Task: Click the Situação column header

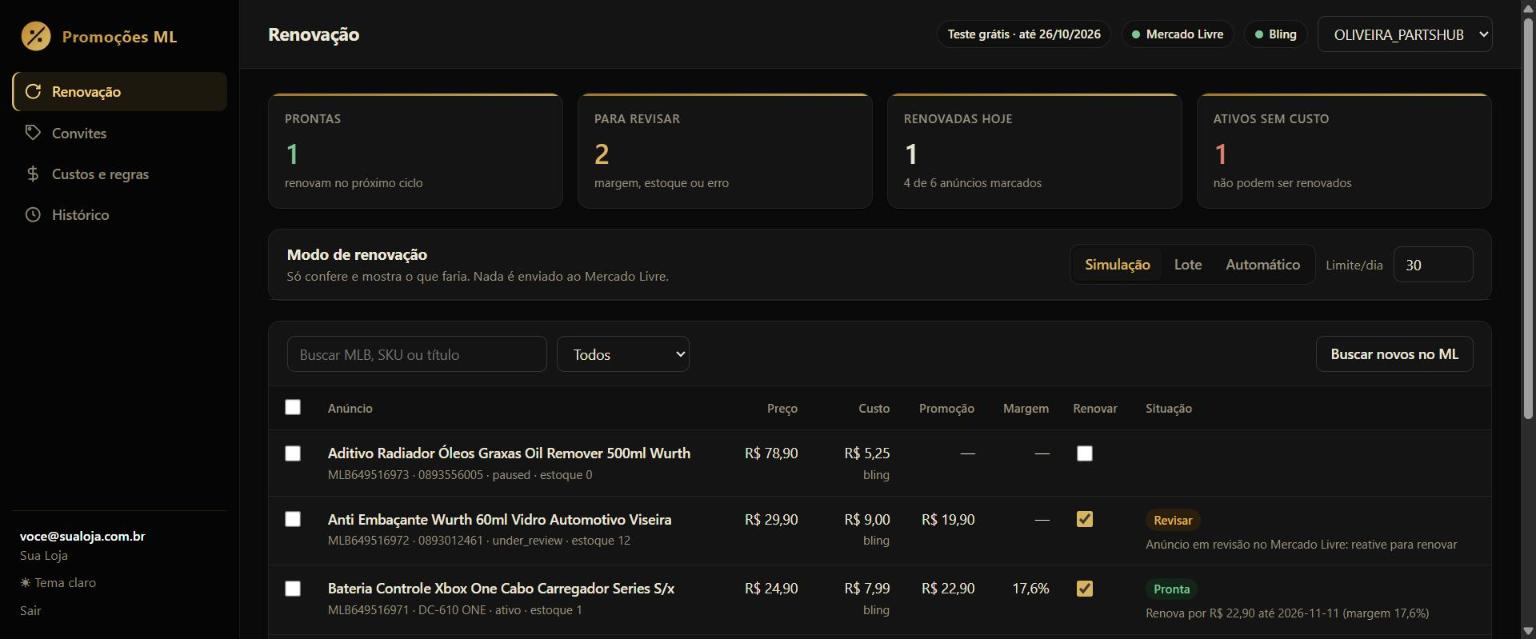Action: pyautogui.click(x=1169, y=408)
